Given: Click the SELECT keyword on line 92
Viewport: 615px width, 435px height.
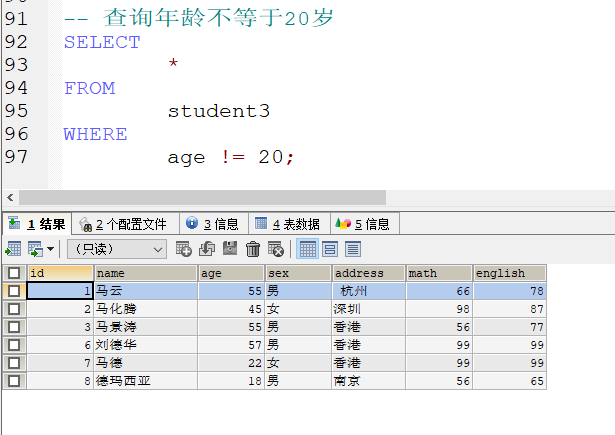Looking at the screenshot, I should (x=102, y=42).
